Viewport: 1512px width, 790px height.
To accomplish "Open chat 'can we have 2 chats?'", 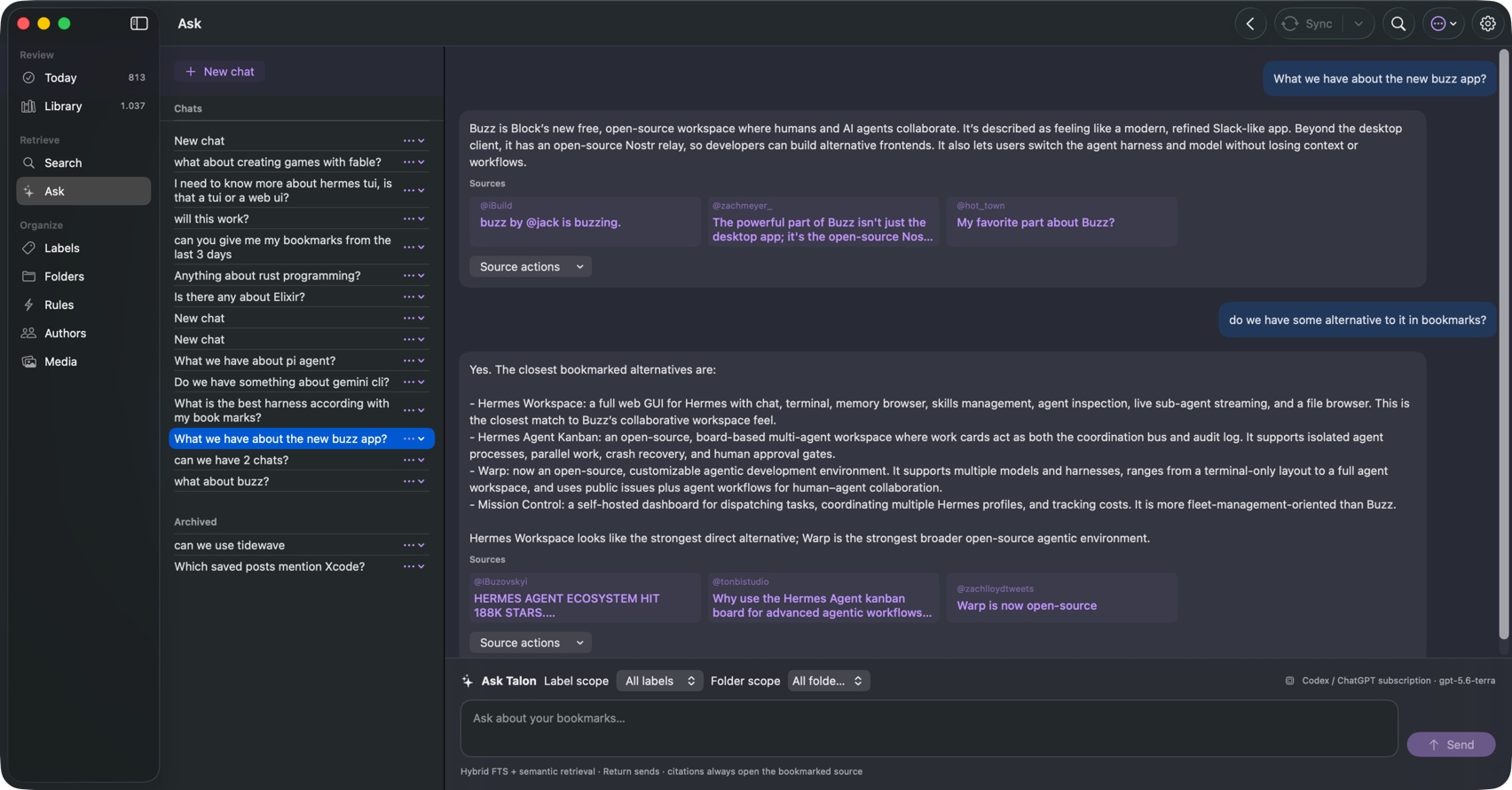I will click(231, 461).
